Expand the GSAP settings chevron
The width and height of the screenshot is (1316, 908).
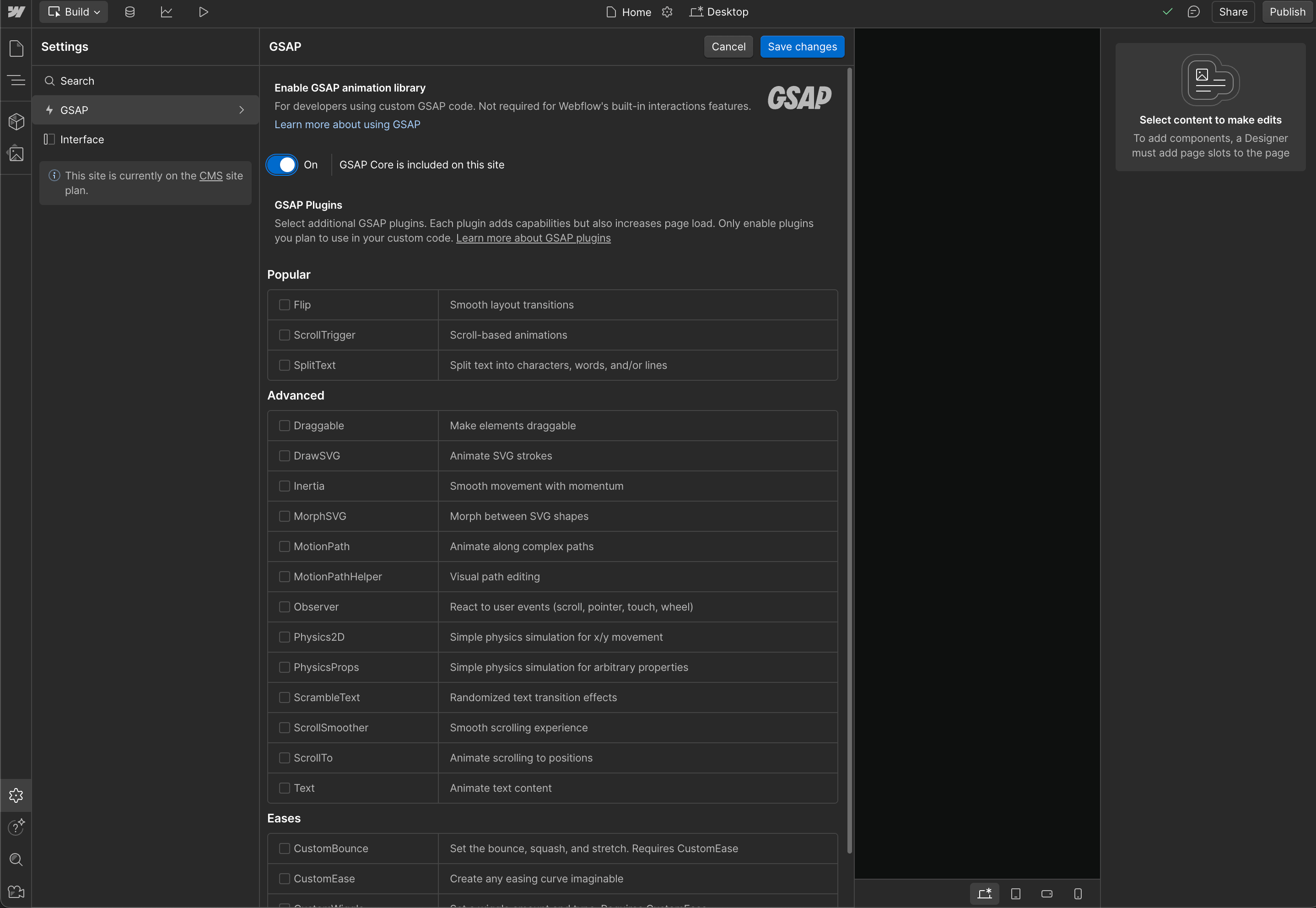click(242, 110)
